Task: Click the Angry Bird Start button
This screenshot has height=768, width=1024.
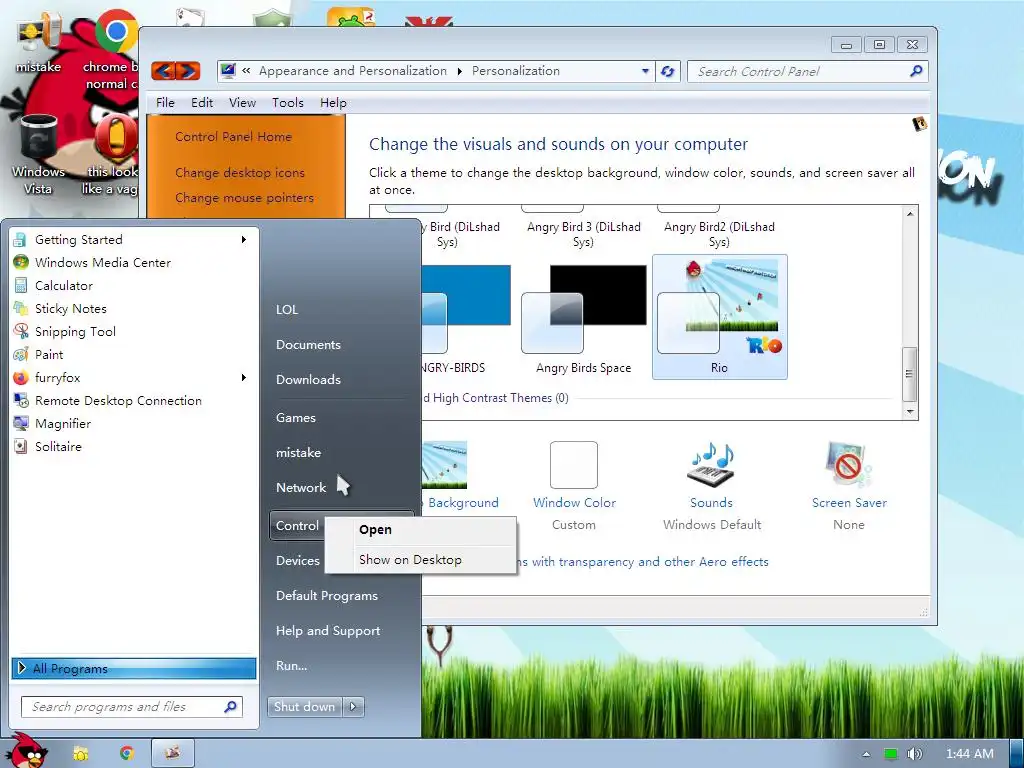Action: (x=26, y=750)
